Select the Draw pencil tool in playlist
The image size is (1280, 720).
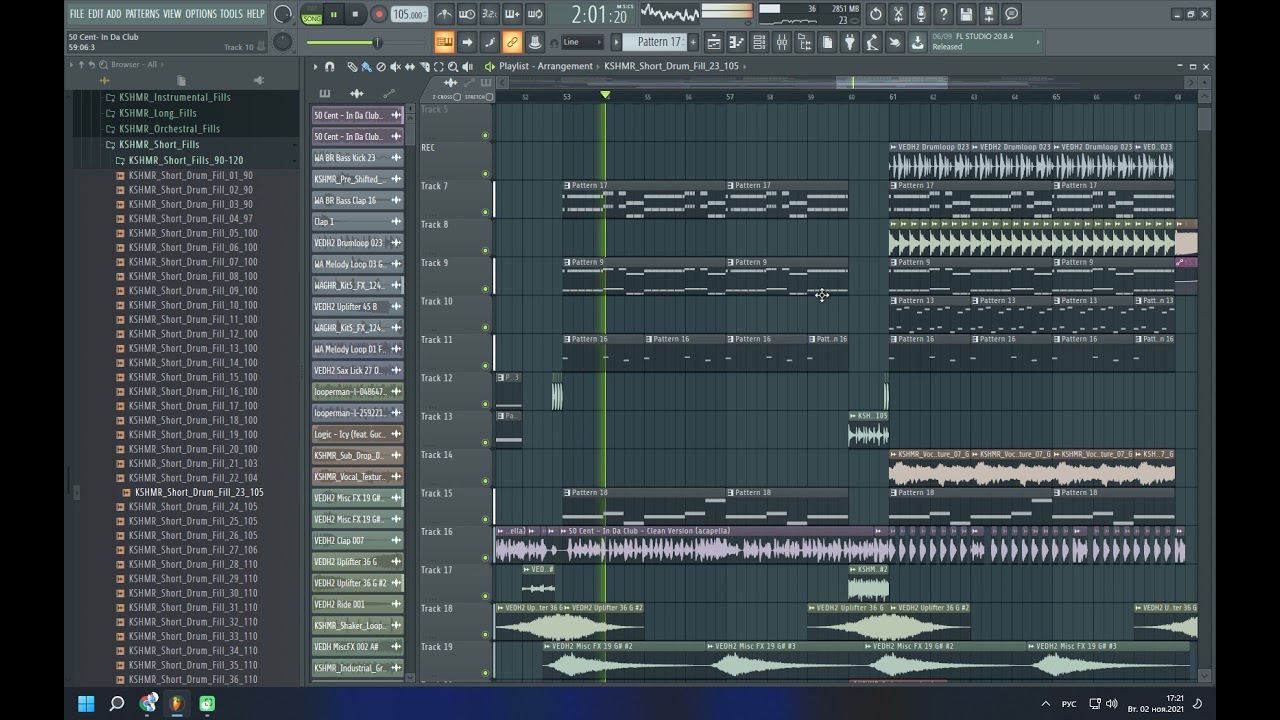[x=352, y=67]
